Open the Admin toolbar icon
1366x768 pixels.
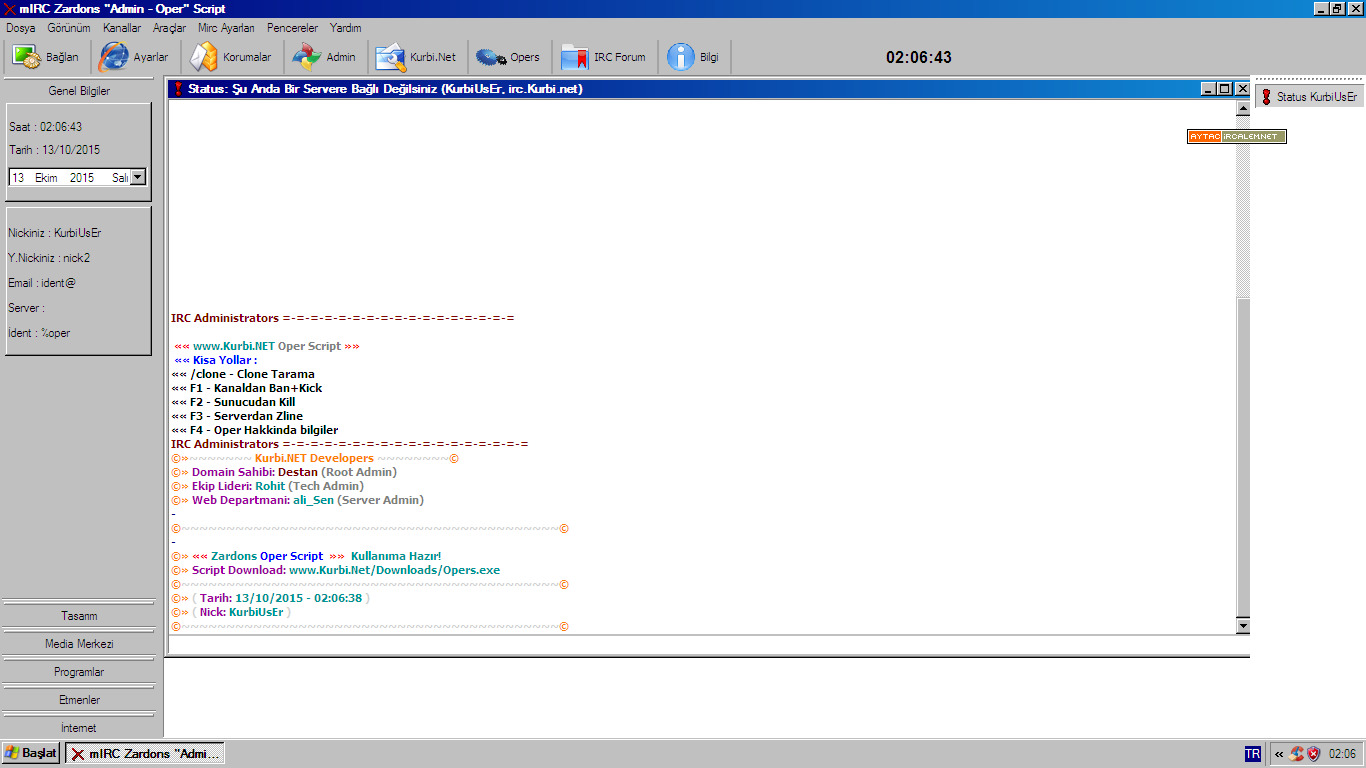[324, 57]
